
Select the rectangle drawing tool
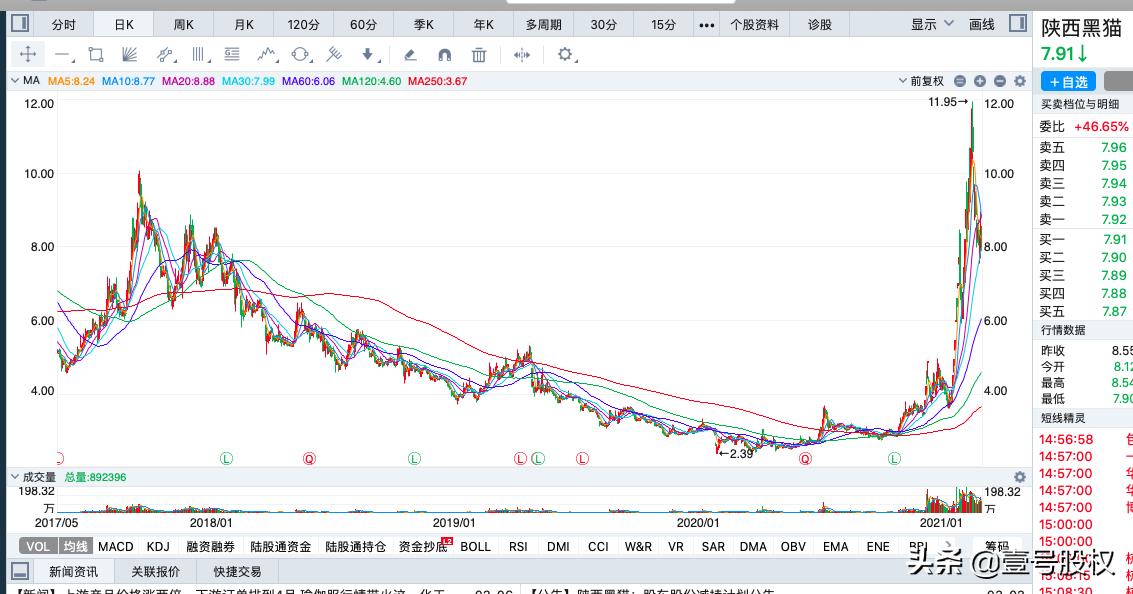pos(94,57)
